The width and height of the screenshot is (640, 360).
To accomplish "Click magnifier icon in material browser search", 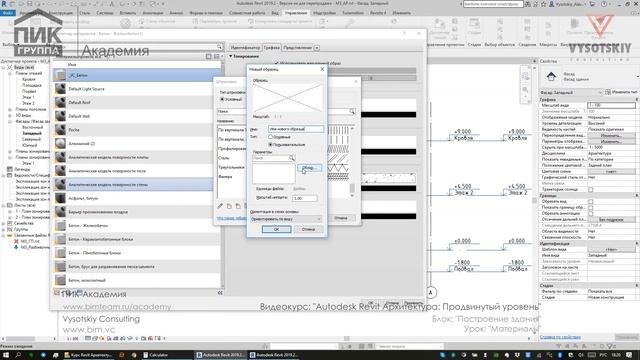I will 219,47.
